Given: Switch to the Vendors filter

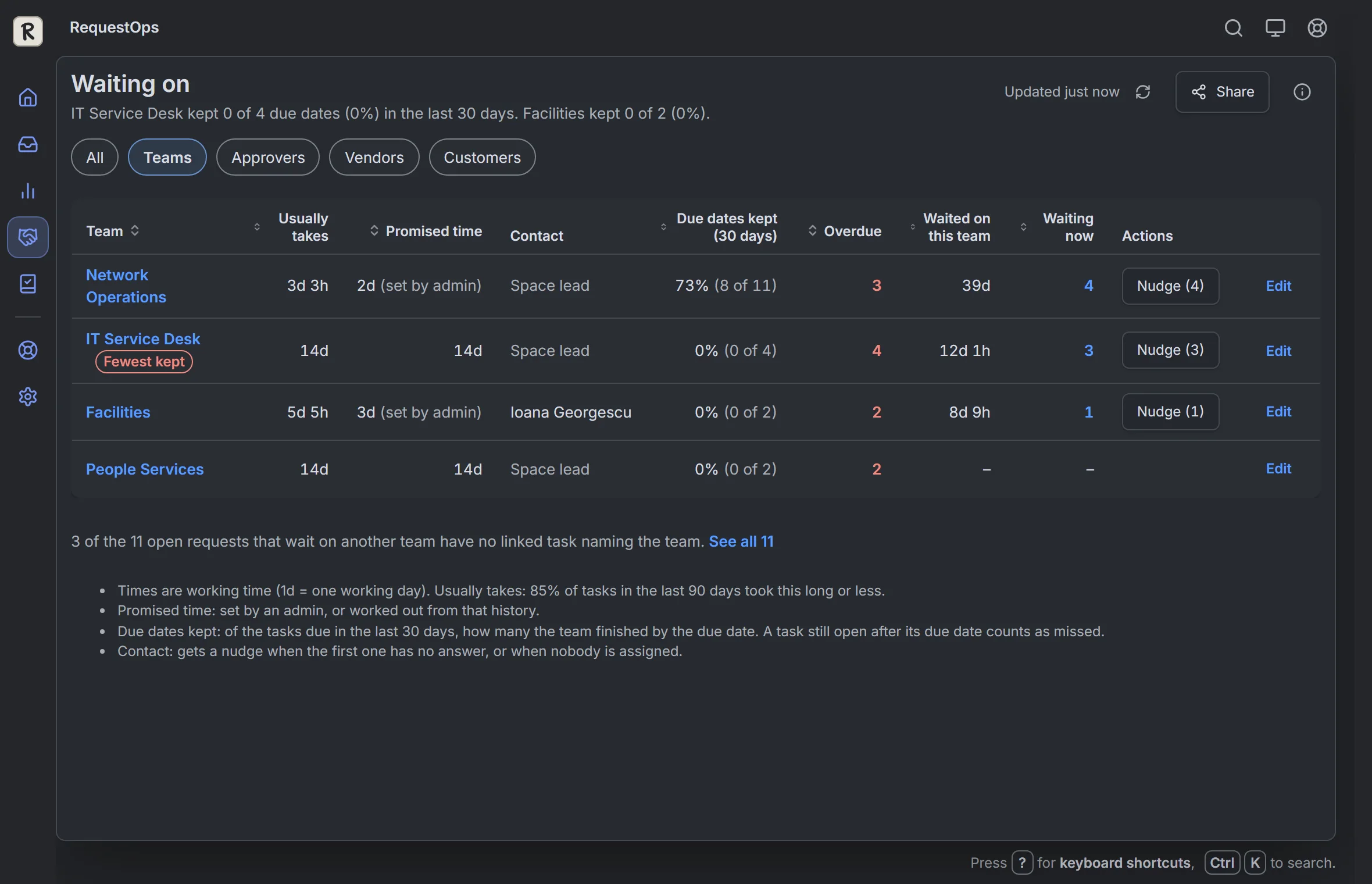Looking at the screenshot, I should (x=374, y=157).
